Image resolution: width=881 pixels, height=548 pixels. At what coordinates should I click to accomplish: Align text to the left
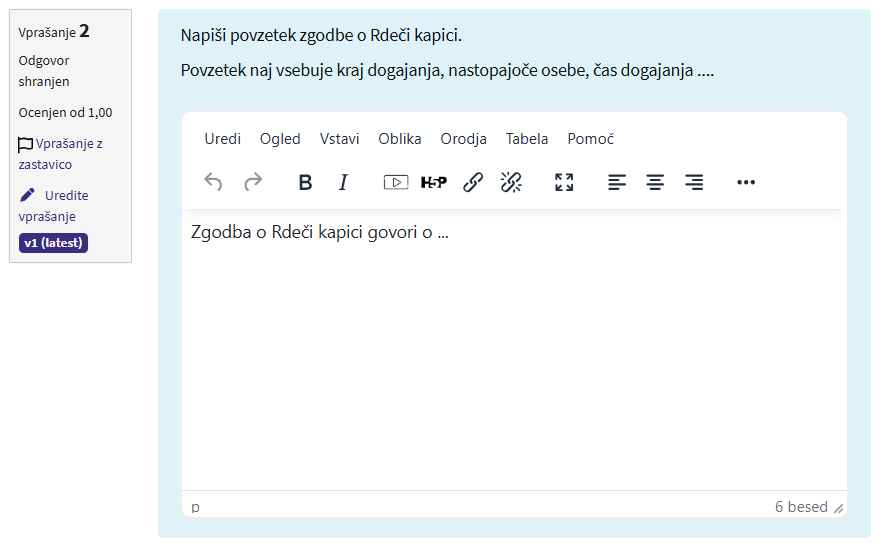pos(617,182)
